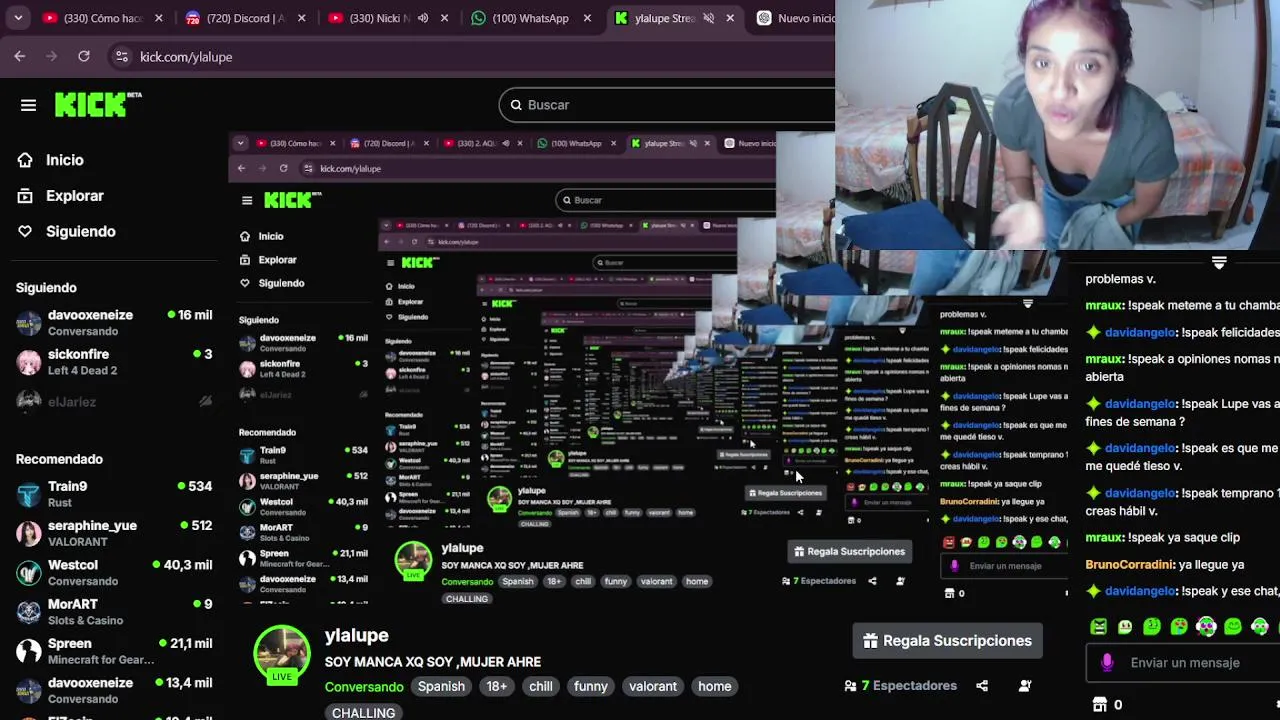Click the 7 Espectadores viewer count
The height and width of the screenshot is (720, 1280).
coord(909,686)
